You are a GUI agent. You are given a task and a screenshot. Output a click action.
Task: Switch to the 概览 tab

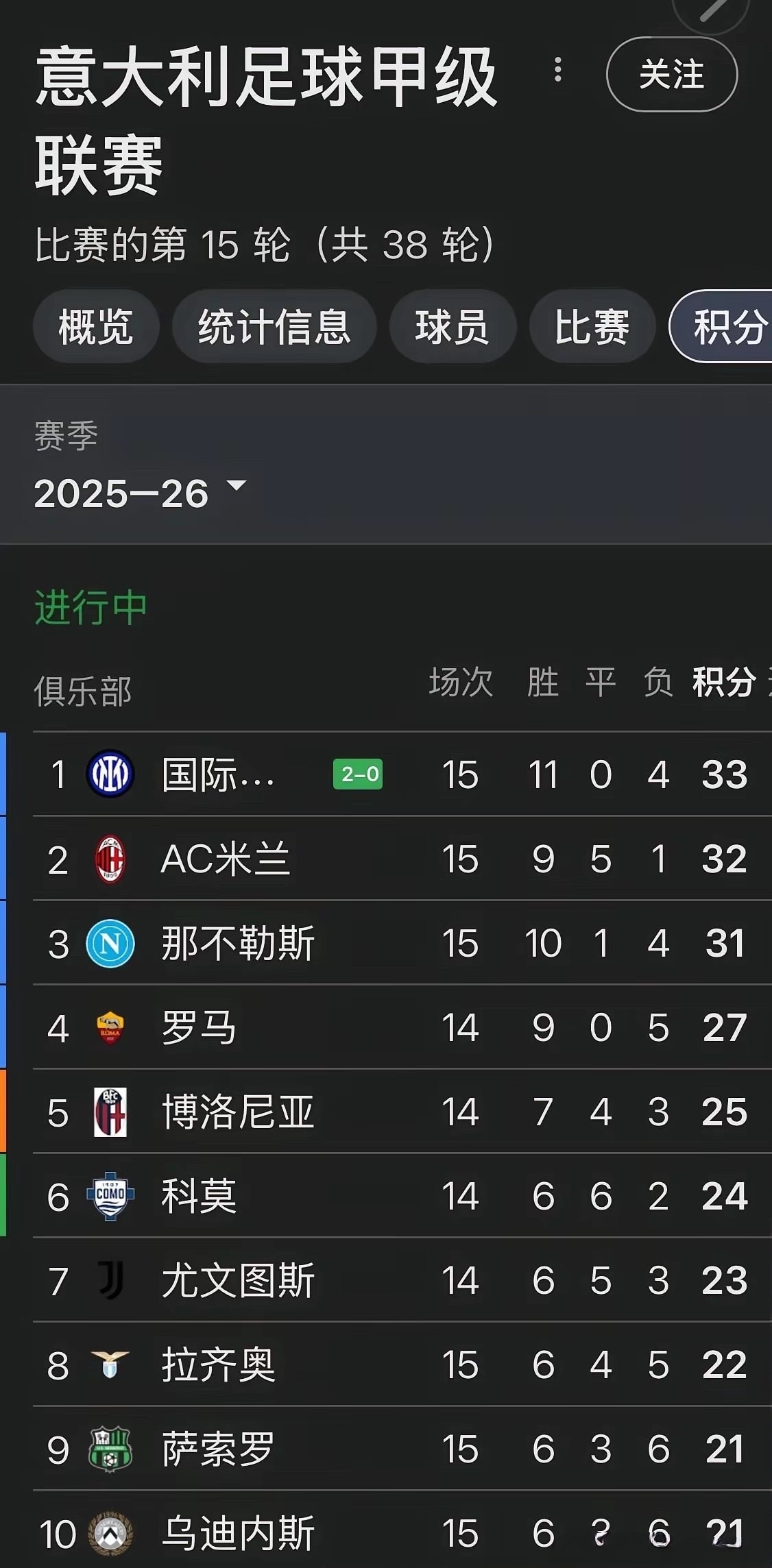(x=96, y=326)
